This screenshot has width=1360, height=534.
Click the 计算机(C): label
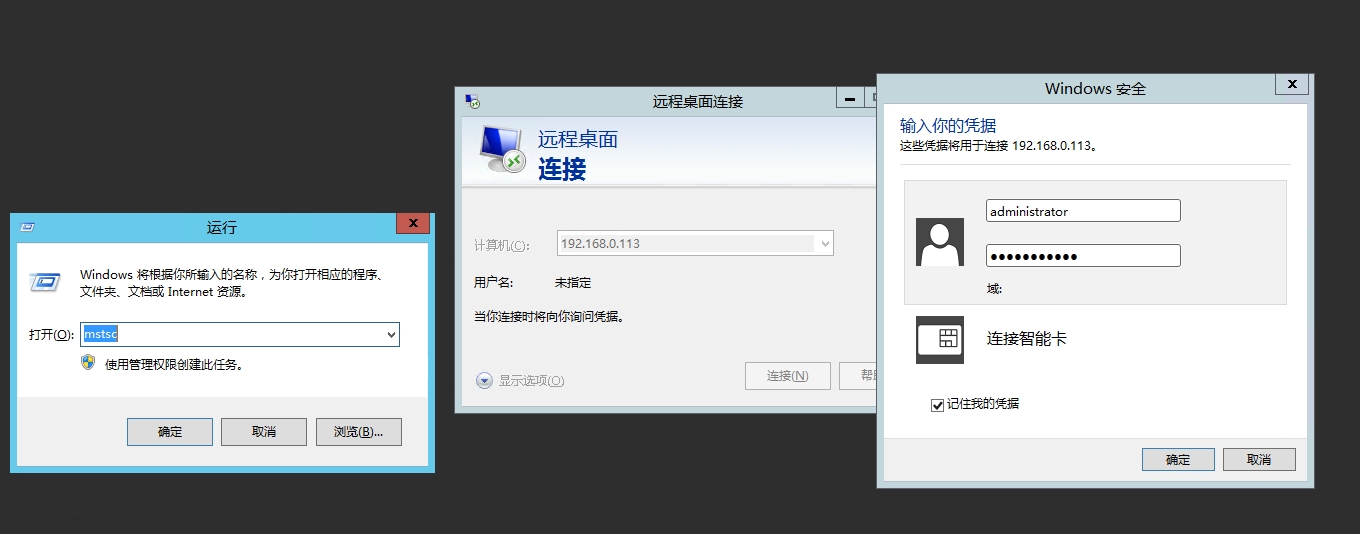coord(502,245)
